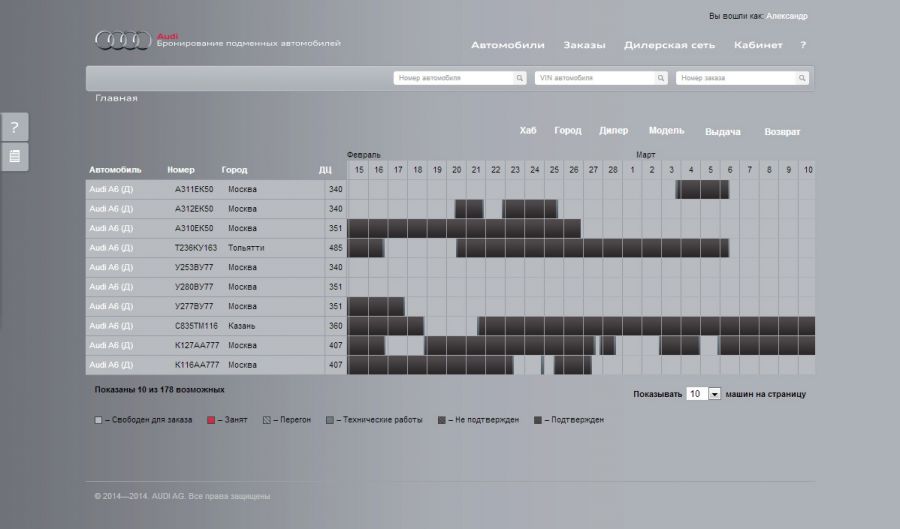This screenshot has width=900, height=529.
Task: Open А310ЕК50 booking bar starting February 15
Action: 464,228
